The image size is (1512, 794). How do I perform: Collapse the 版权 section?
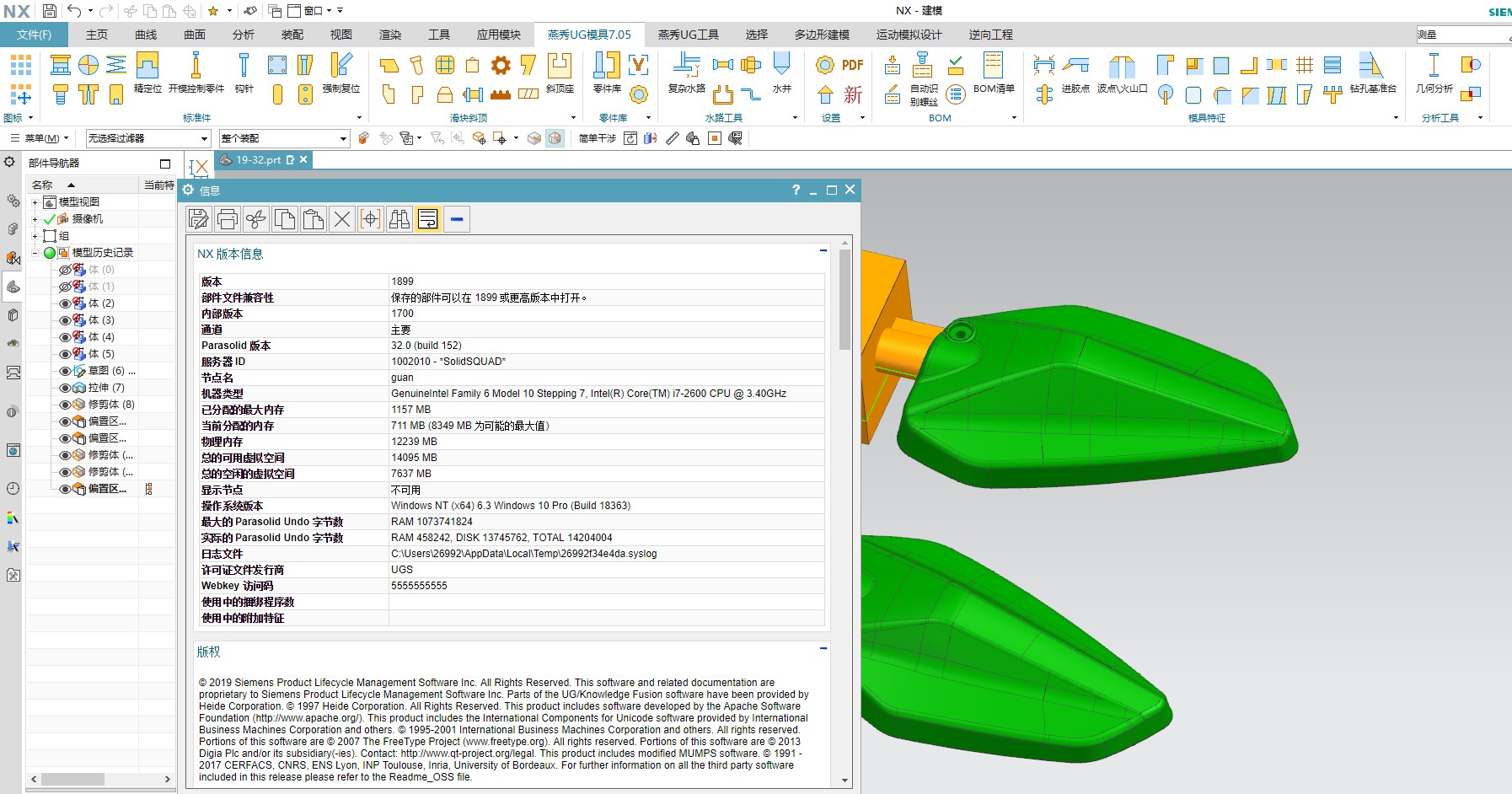823,648
